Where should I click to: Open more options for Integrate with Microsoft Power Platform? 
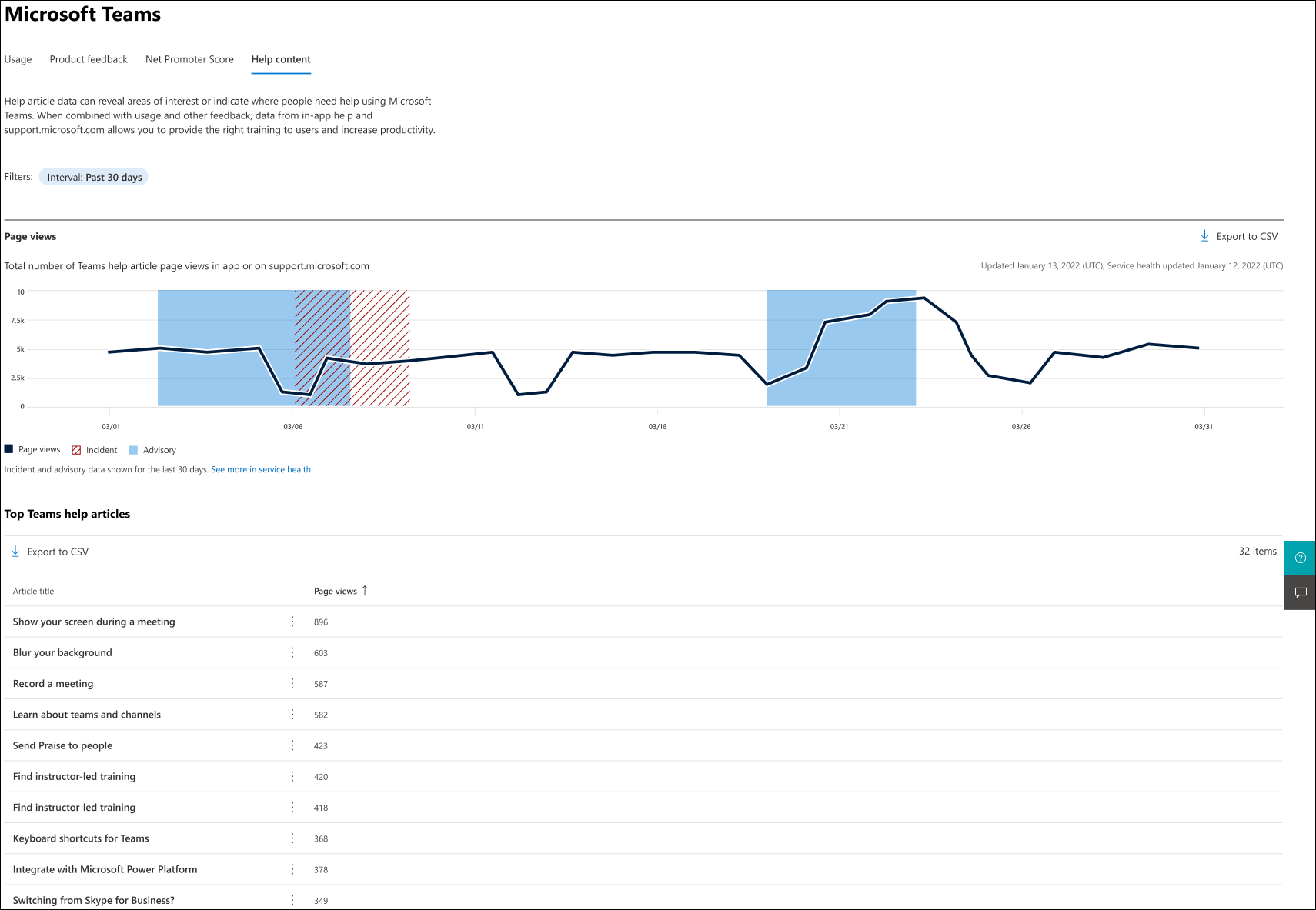tap(292, 869)
